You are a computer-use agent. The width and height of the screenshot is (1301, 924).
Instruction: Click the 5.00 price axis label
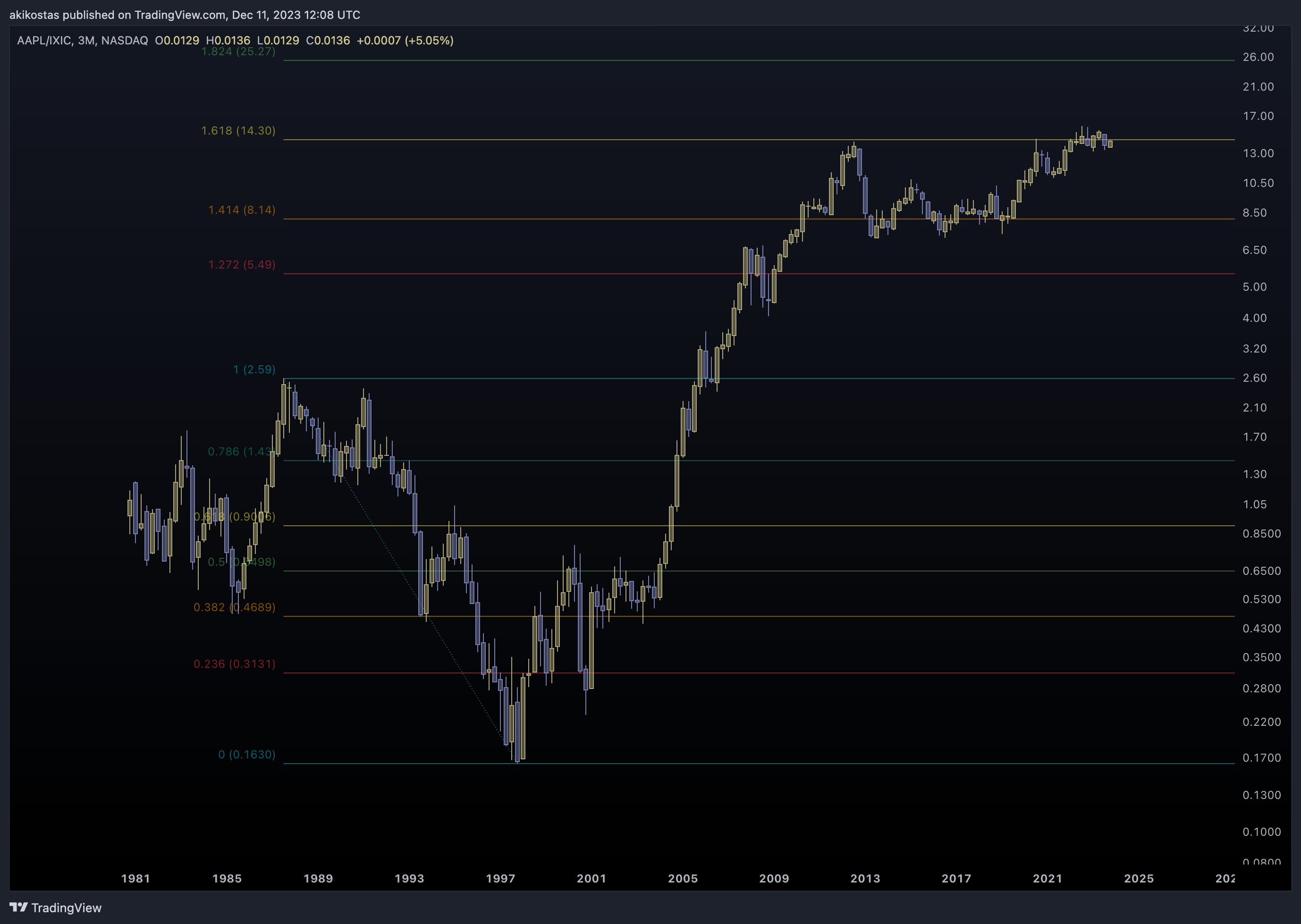1255,287
